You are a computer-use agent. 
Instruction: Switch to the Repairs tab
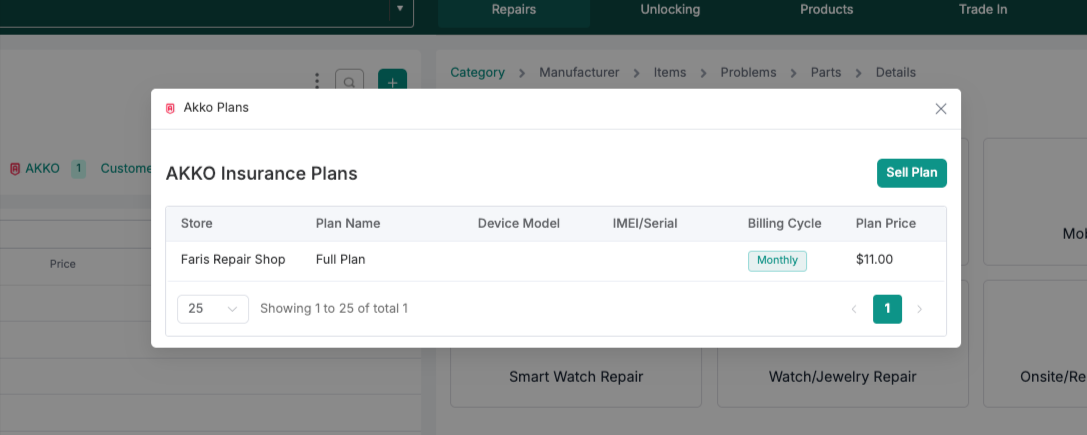514,10
